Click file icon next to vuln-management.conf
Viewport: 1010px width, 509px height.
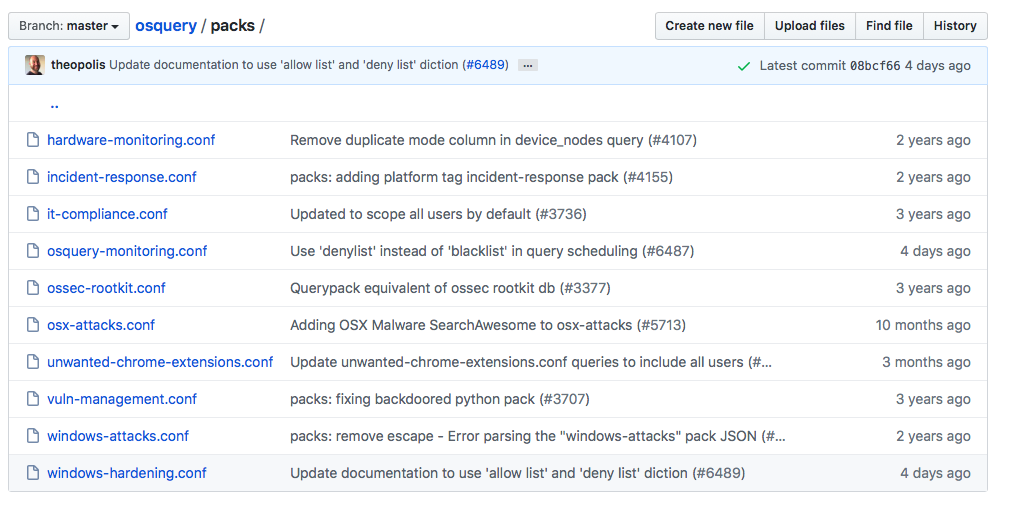33,399
